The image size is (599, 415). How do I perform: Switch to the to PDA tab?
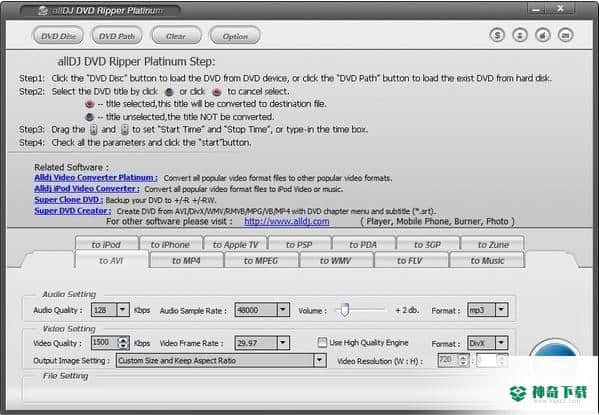tap(363, 244)
